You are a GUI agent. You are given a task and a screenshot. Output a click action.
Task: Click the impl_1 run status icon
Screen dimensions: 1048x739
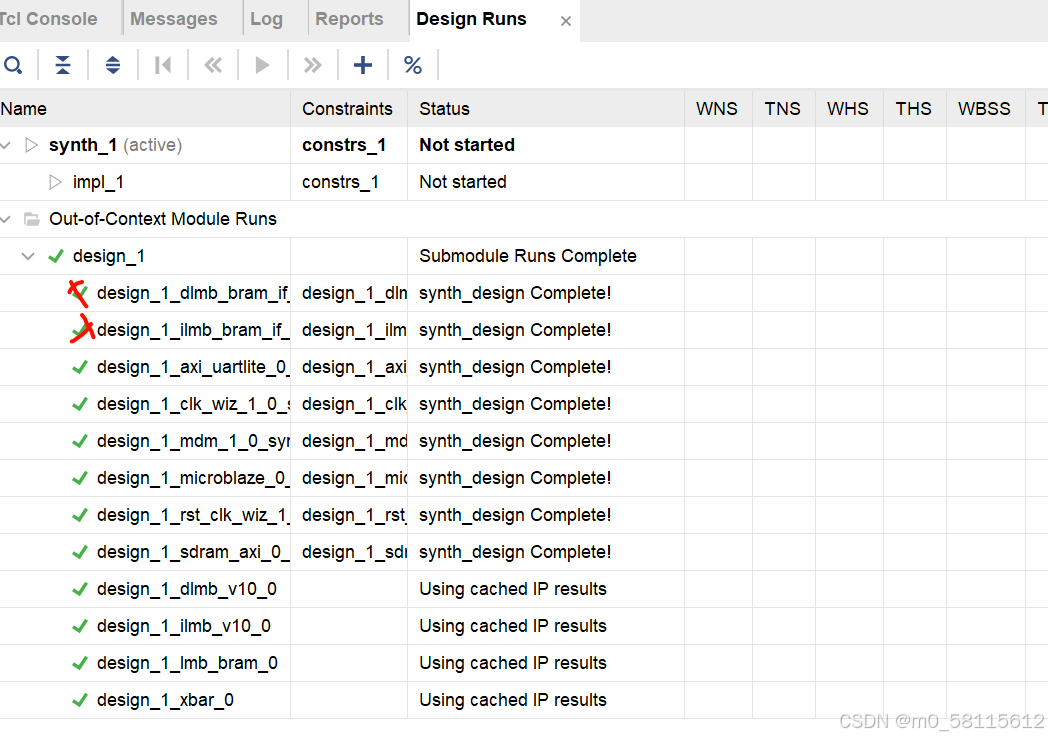[x=55, y=182]
